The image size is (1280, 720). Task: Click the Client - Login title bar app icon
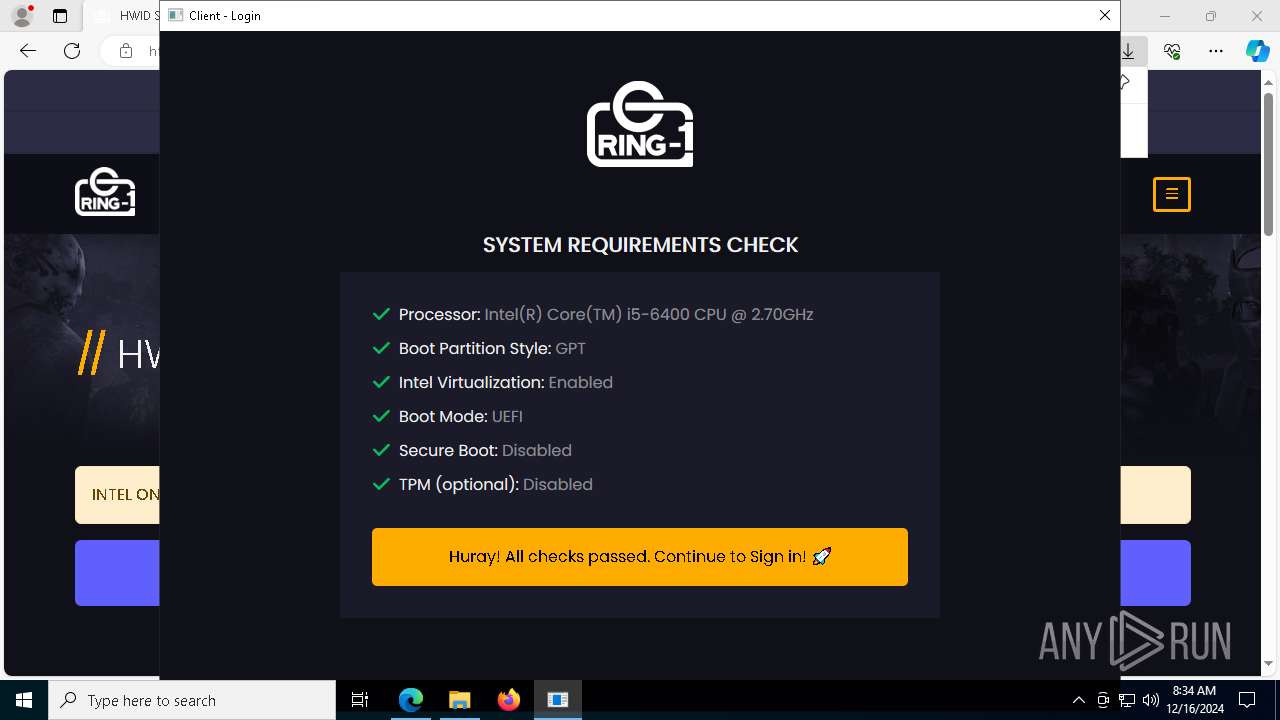pos(175,15)
